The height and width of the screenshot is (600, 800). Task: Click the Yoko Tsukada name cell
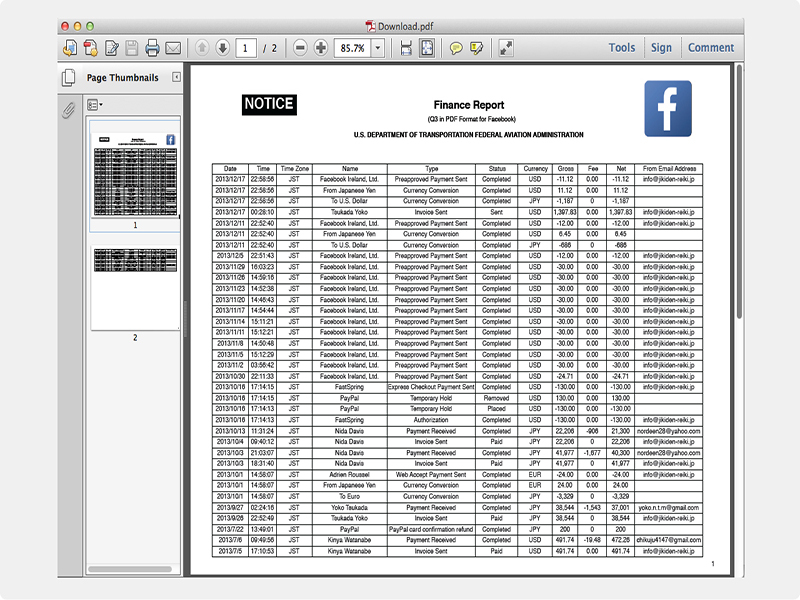[x=349, y=508]
